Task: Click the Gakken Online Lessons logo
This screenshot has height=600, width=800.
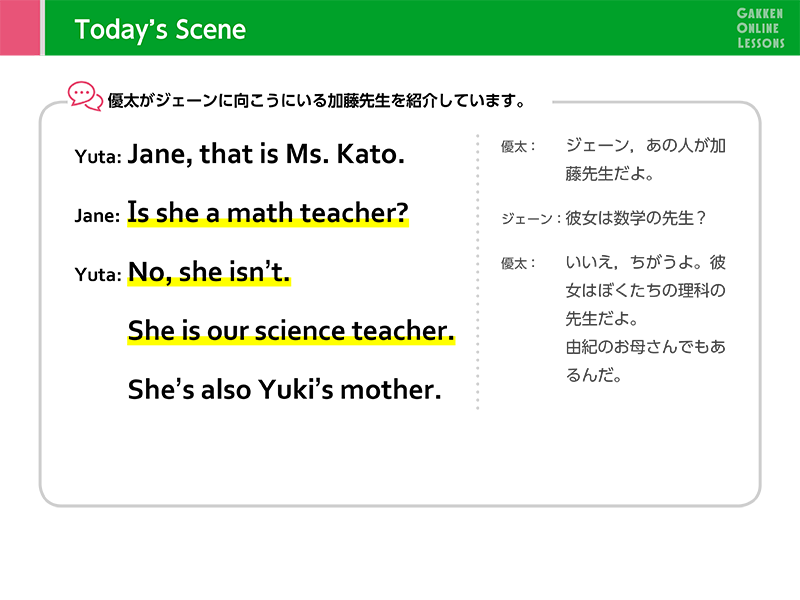Action: pos(760,29)
